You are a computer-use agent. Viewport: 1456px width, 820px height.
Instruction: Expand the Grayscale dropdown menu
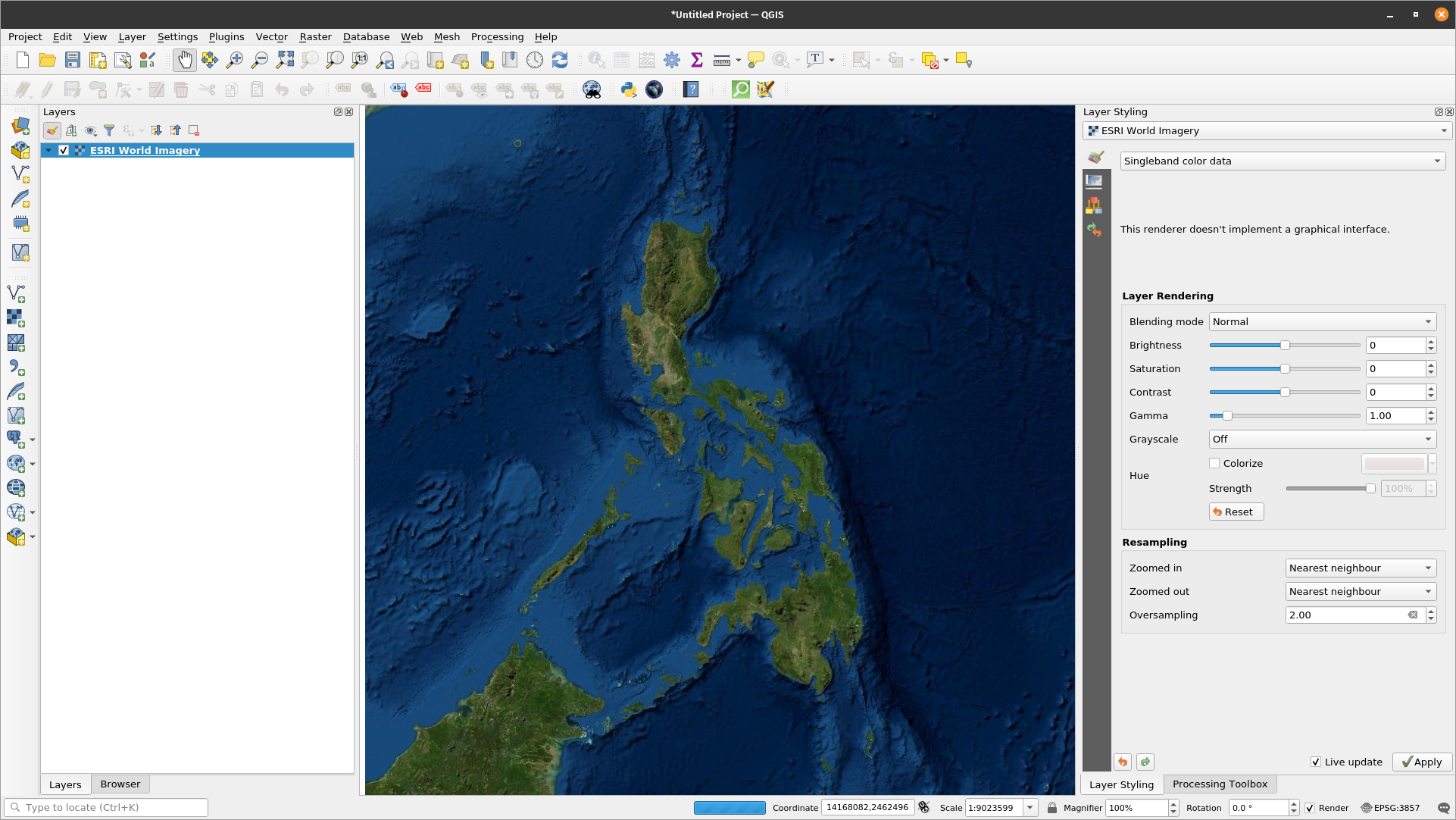click(x=1321, y=438)
